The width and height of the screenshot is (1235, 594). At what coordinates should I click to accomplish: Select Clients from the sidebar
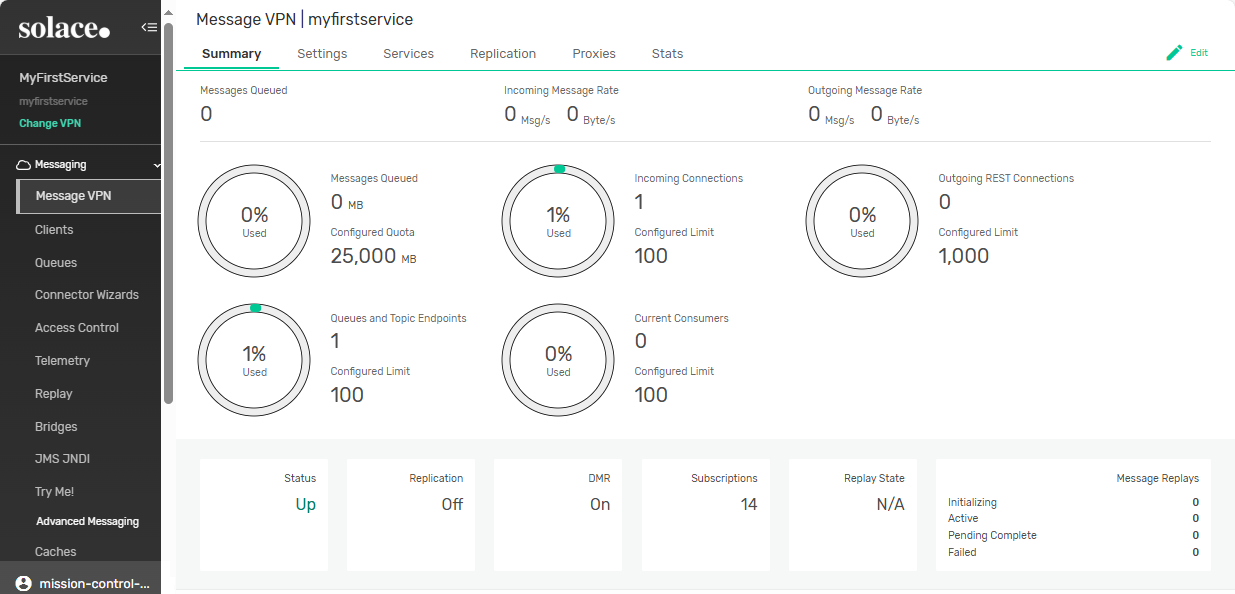[54, 230]
